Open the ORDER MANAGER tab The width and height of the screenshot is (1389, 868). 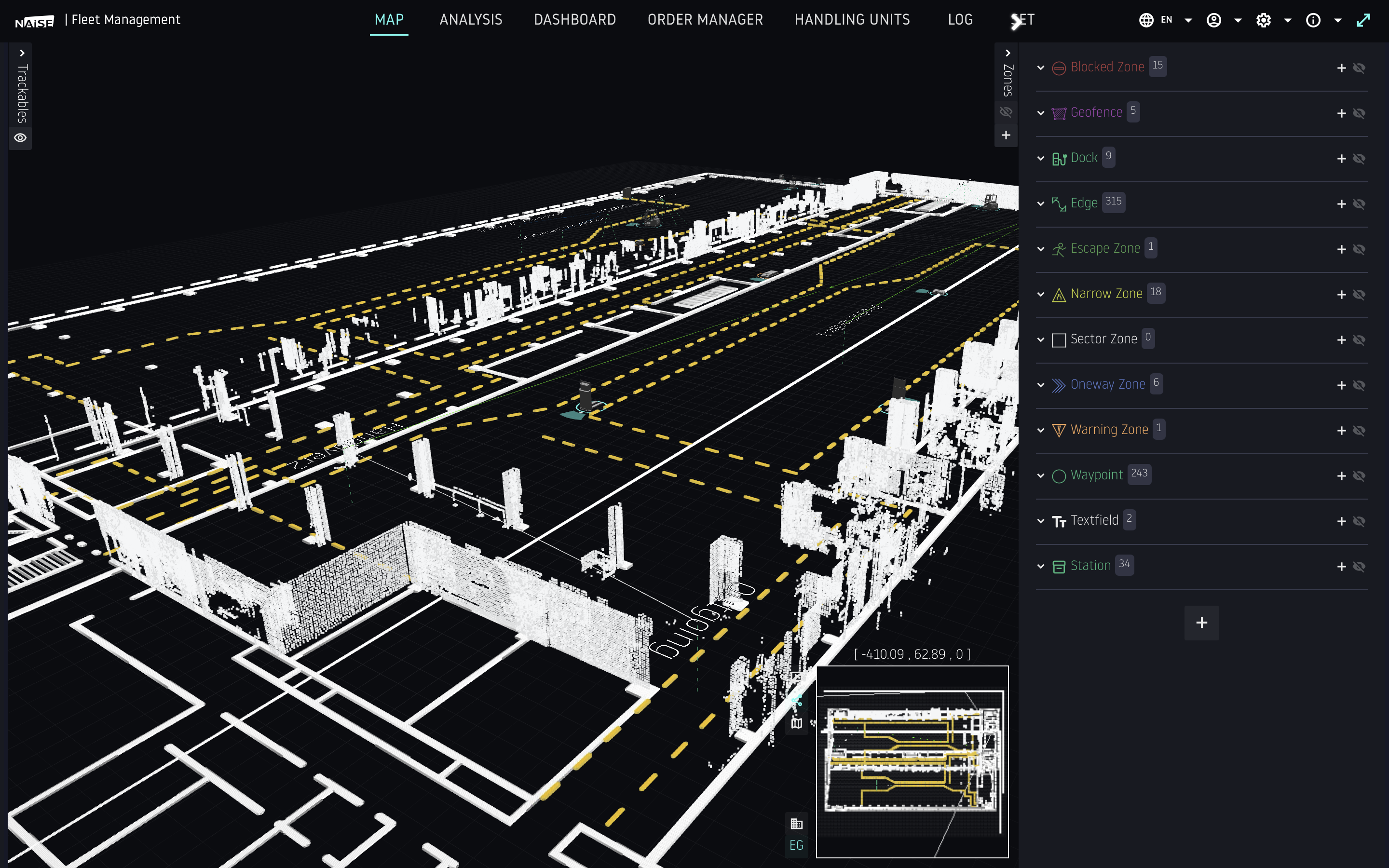[705, 20]
